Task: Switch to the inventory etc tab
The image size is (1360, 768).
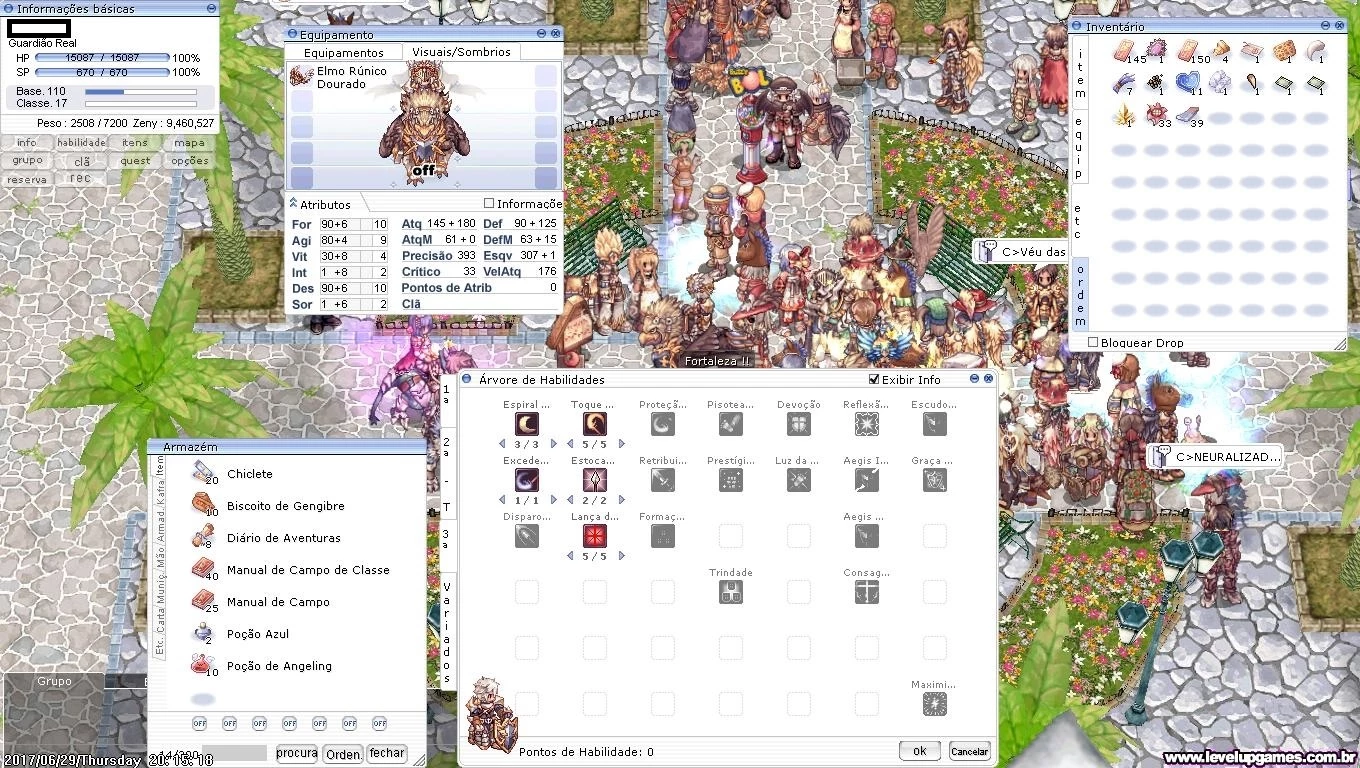Action: point(1080,221)
